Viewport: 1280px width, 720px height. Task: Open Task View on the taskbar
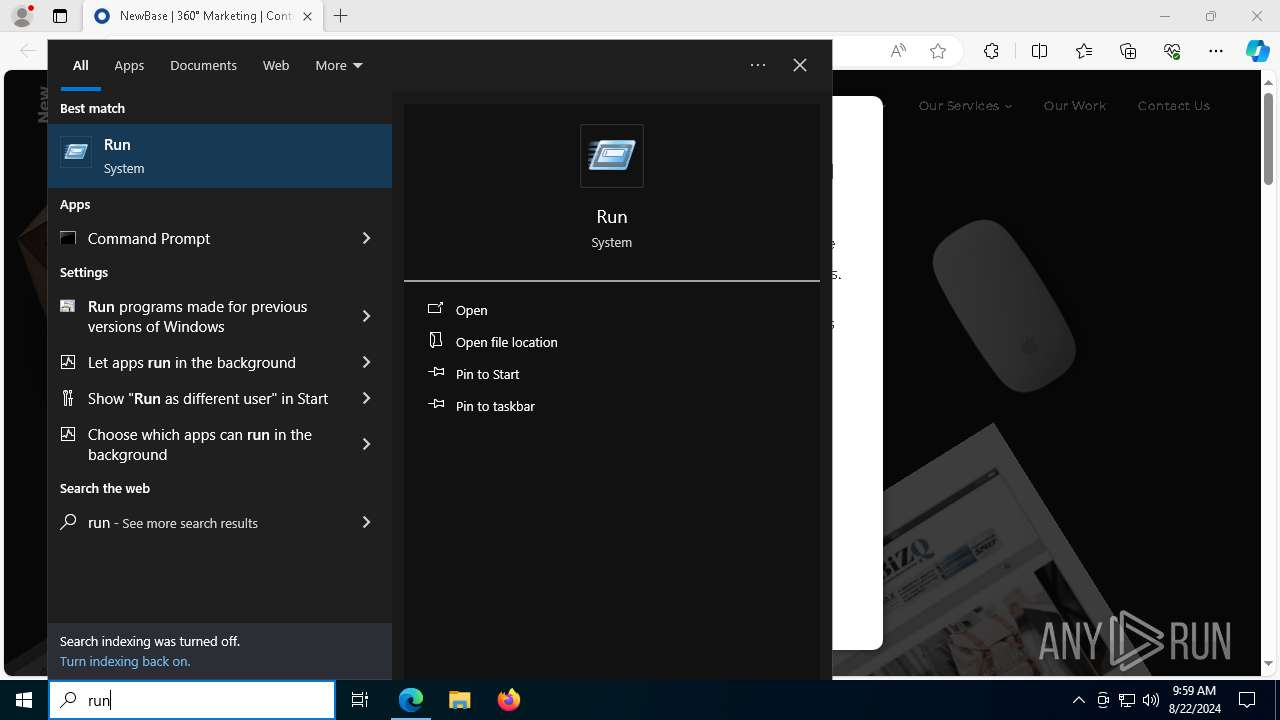click(360, 700)
